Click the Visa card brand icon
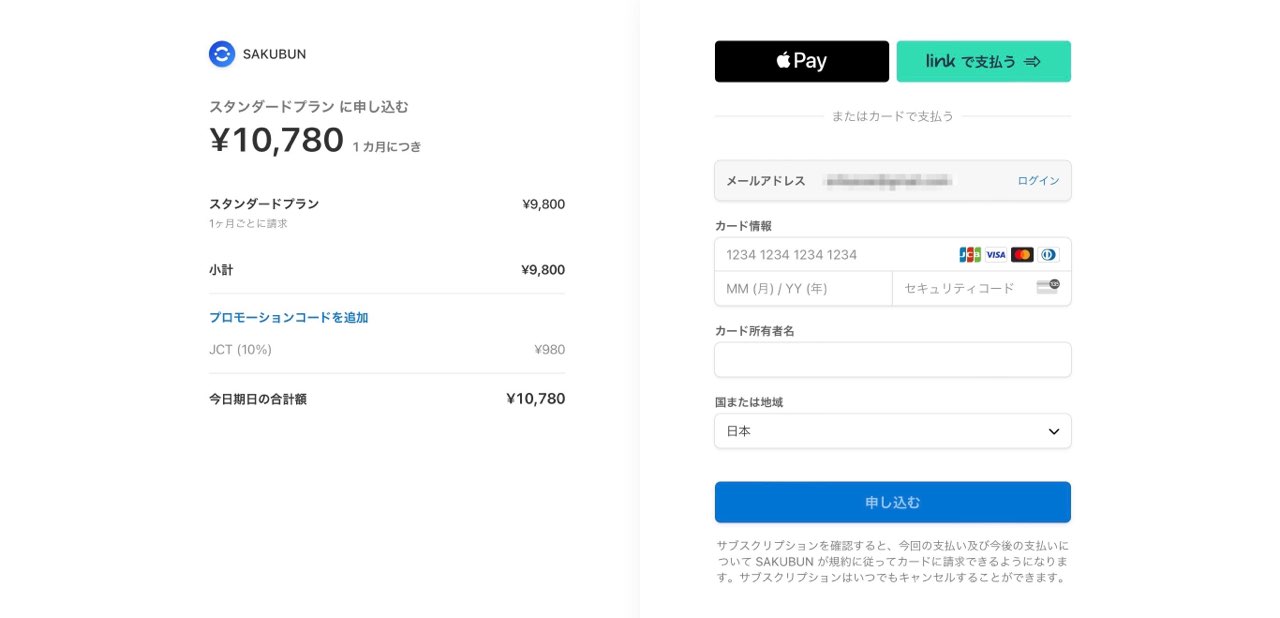Image resolution: width=1280 pixels, height=618 pixels. tap(996, 255)
